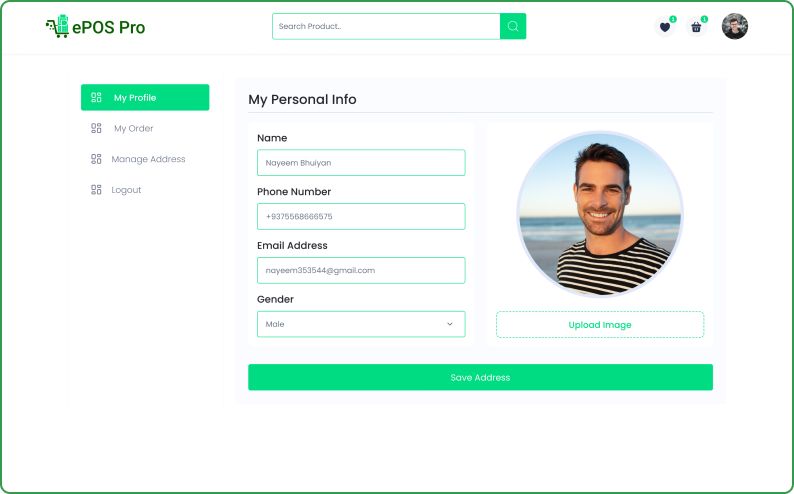Click the grid icon beside My Order

pos(96,128)
